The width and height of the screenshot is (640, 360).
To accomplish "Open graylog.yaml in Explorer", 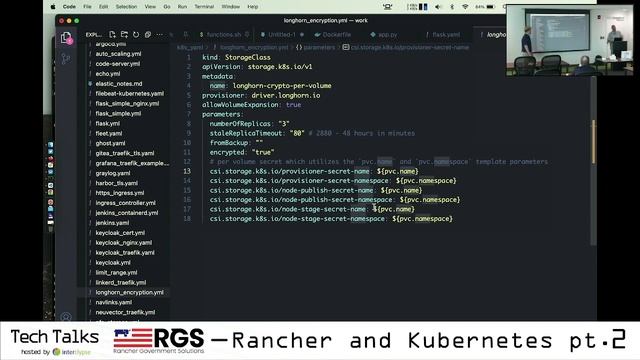I will tap(113, 173).
